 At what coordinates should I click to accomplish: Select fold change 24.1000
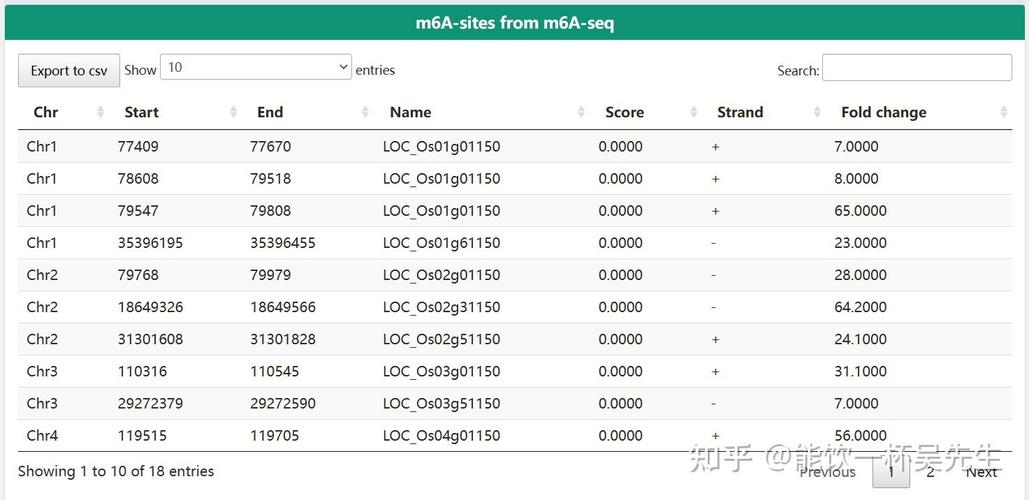pyautogui.click(x=860, y=339)
